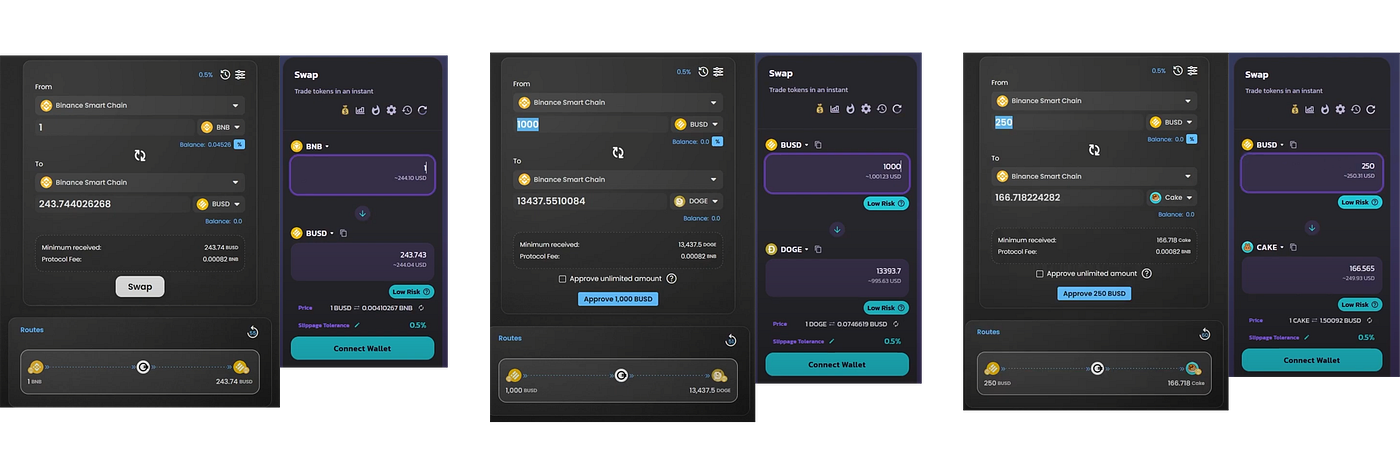This screenshot has height=474, width=1400.
Task: Open the settings sliders icon in the BNB form
Action: pyautogui.click(x=240, y=75)
